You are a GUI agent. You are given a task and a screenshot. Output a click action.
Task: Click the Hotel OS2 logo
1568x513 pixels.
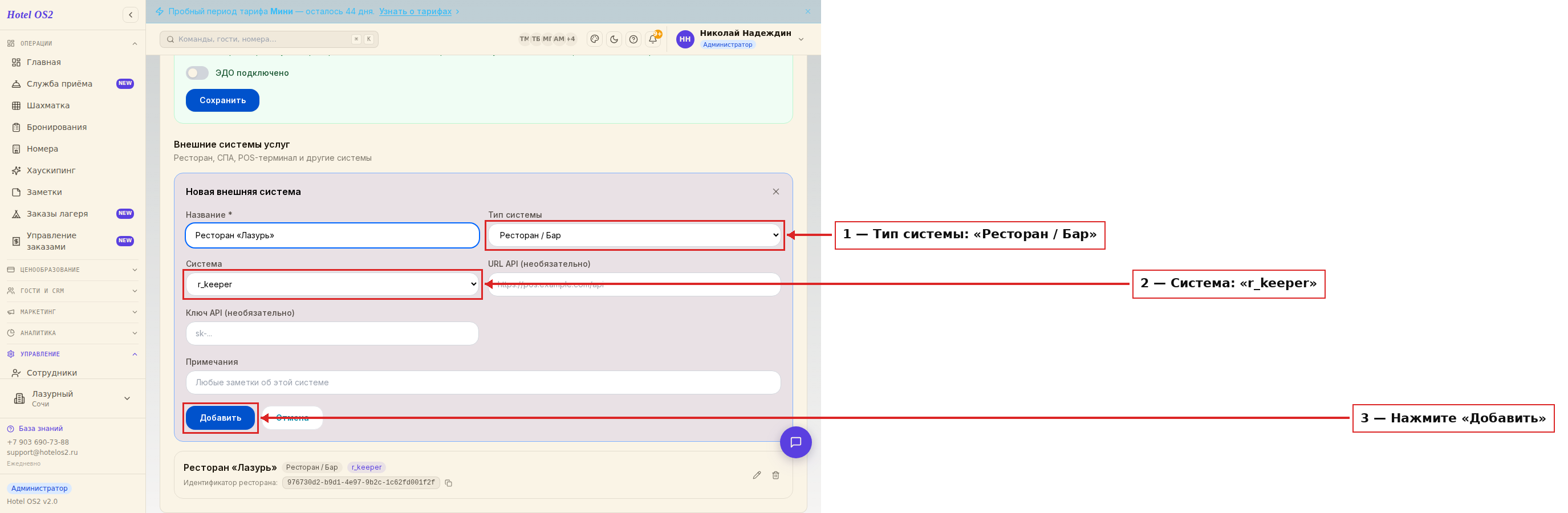[x=30, y=15]
